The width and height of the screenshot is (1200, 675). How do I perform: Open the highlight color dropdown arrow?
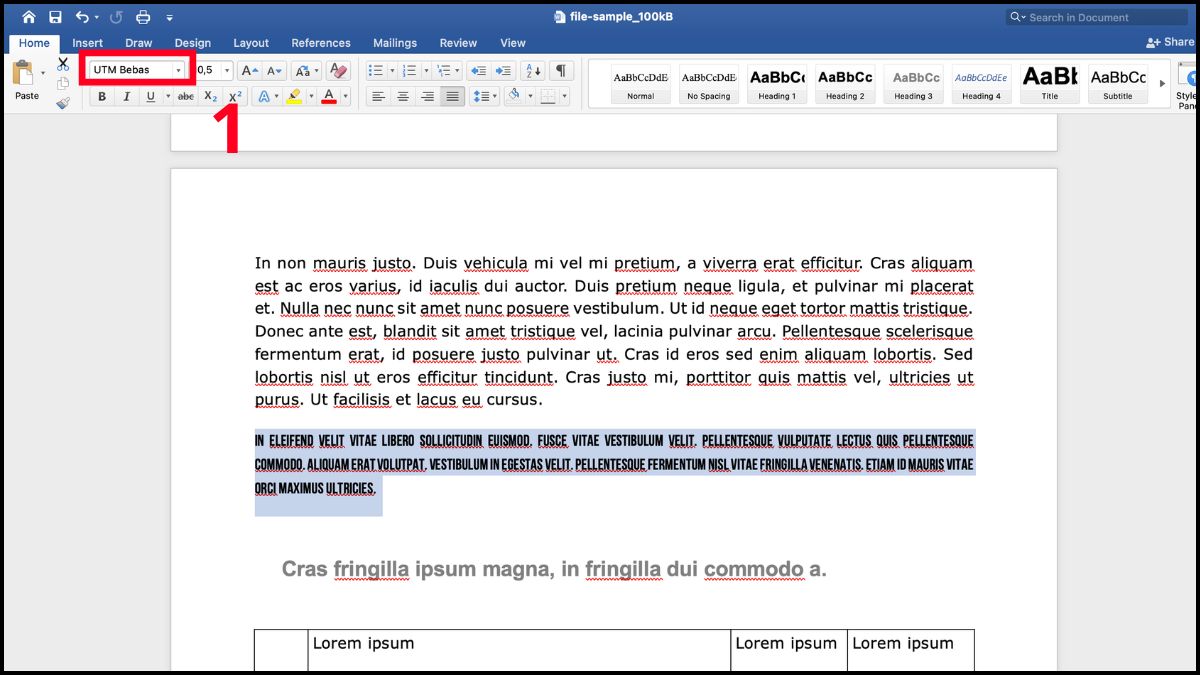(x=309, y=97)
